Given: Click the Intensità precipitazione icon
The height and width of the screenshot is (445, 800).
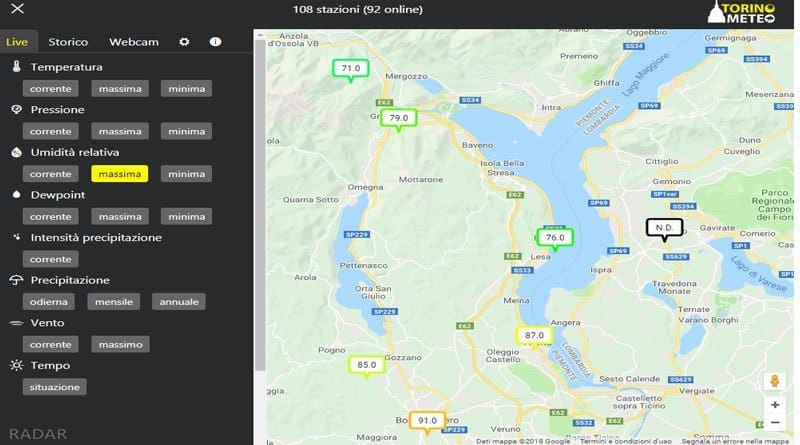Looking at the screenshot, I should pos(16,237).
